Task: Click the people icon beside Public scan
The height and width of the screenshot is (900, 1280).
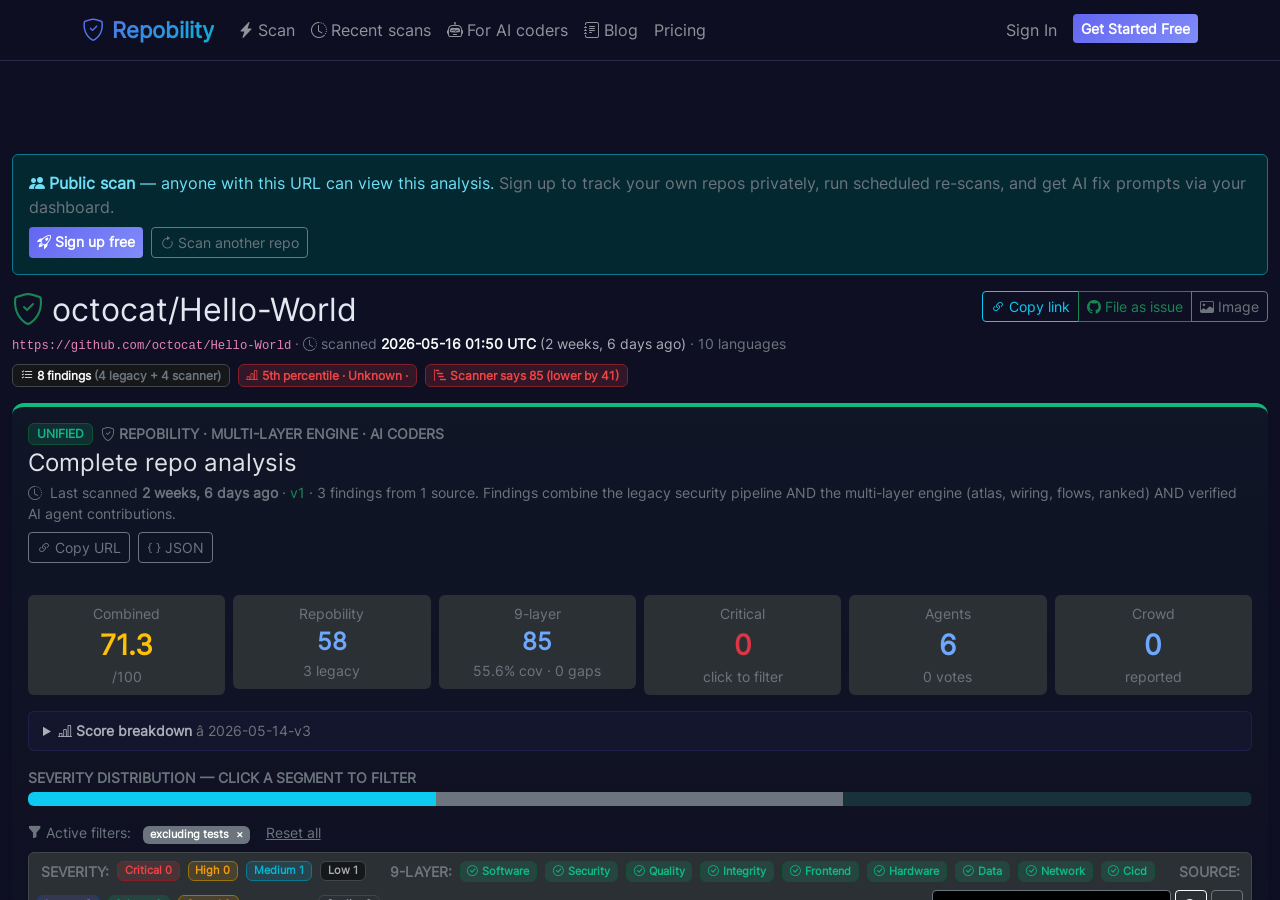Action: pyautogui.click(x=37, y=183)
